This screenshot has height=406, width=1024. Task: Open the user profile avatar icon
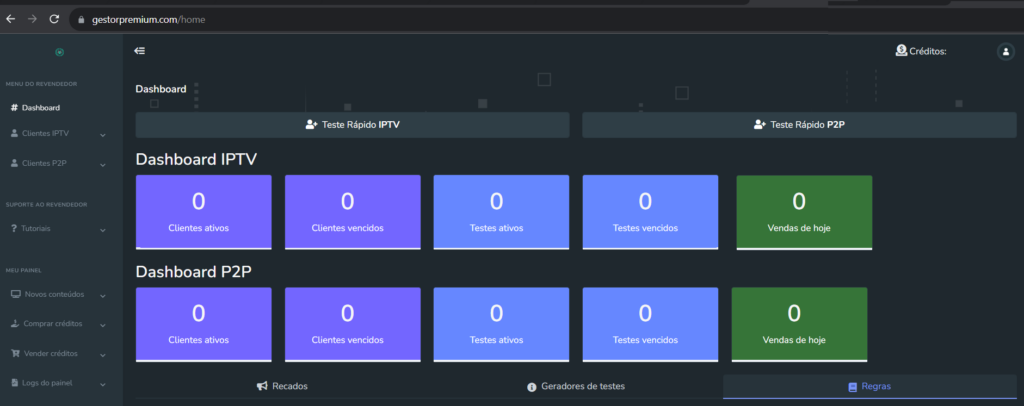1006,52
